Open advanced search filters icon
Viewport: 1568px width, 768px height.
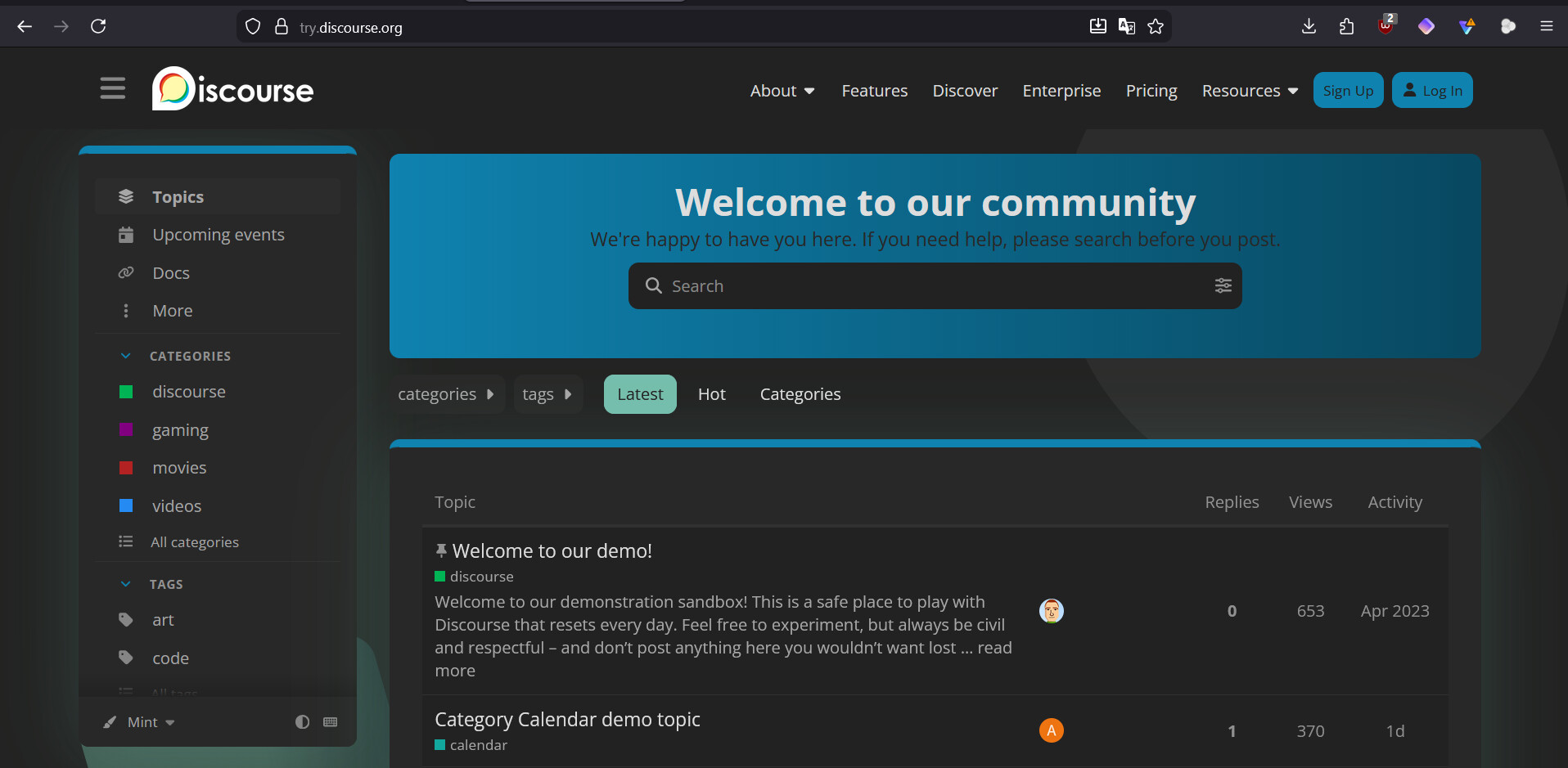(1223, 285)
